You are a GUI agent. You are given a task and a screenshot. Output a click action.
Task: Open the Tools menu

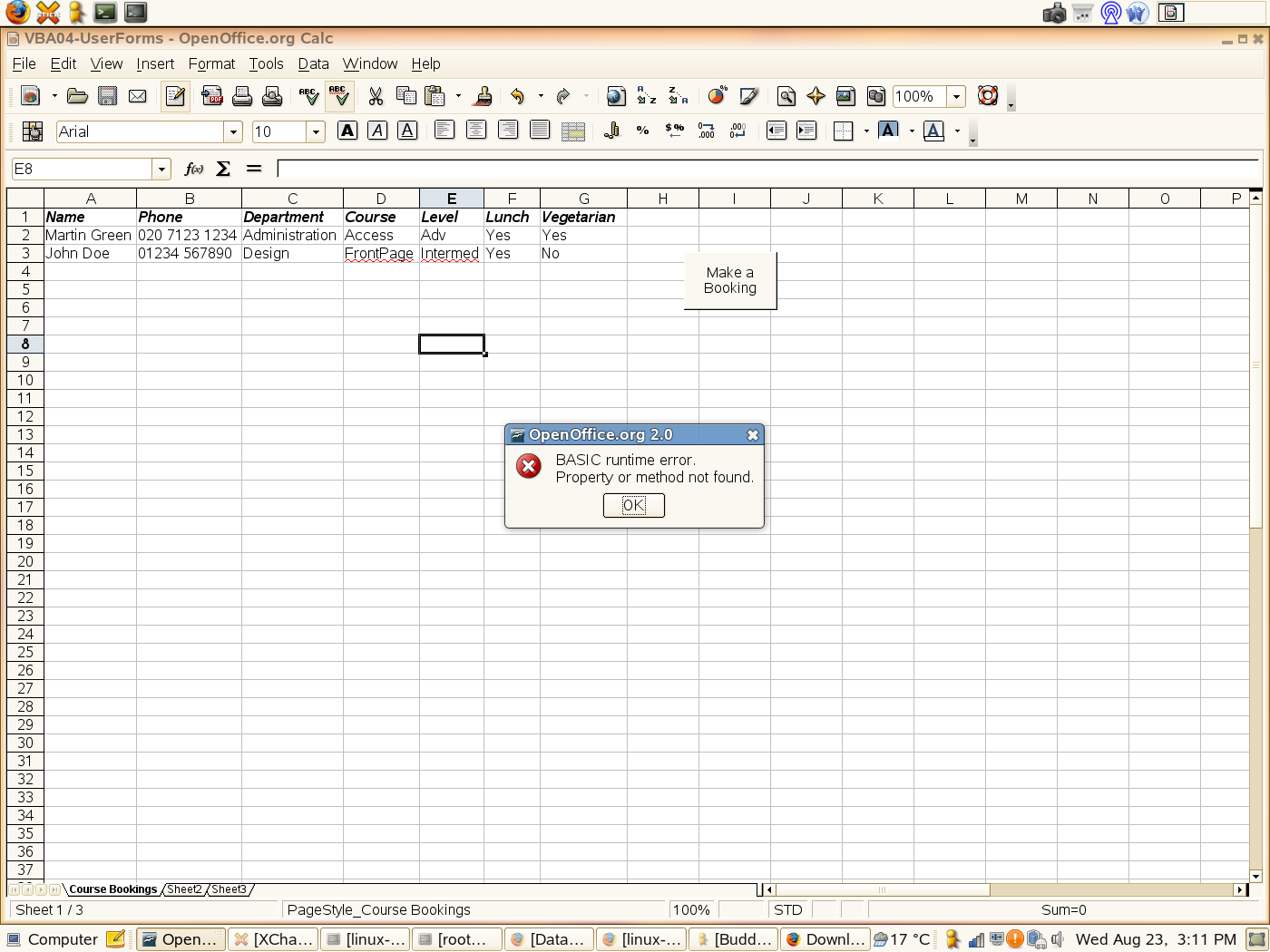(x=266, y=63)
